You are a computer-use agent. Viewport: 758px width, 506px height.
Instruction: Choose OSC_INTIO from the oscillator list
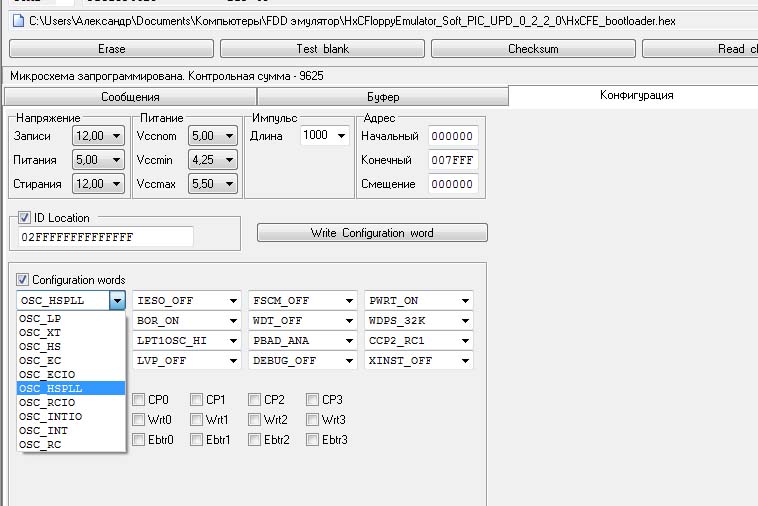51,416
